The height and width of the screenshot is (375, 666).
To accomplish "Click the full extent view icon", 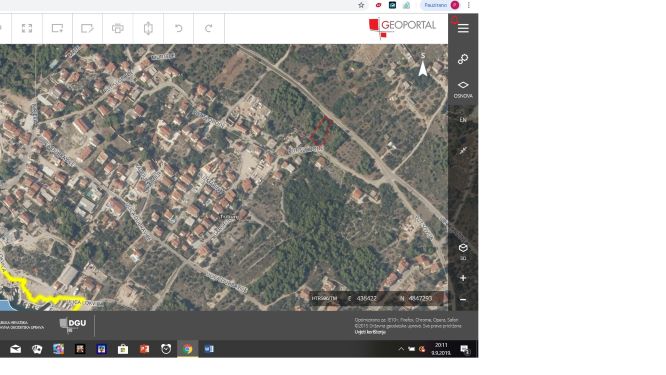I will pos(27,28).
